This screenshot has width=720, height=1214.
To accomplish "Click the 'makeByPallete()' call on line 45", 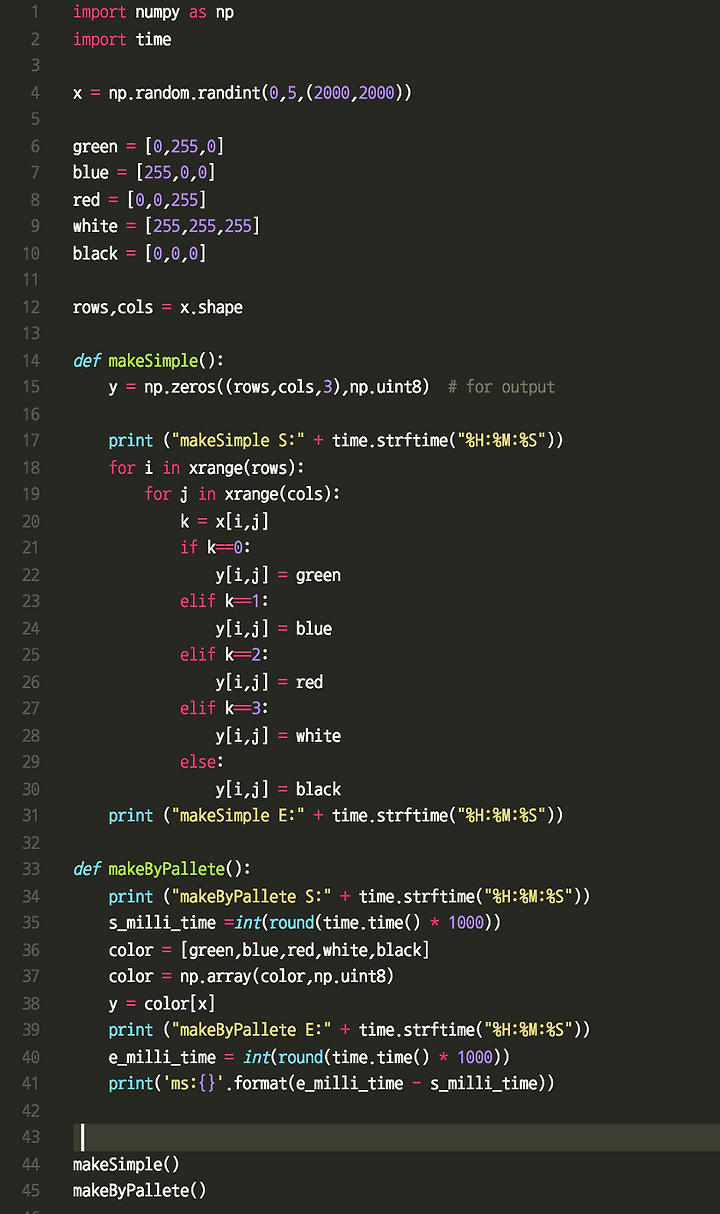I will point(139,1191).
